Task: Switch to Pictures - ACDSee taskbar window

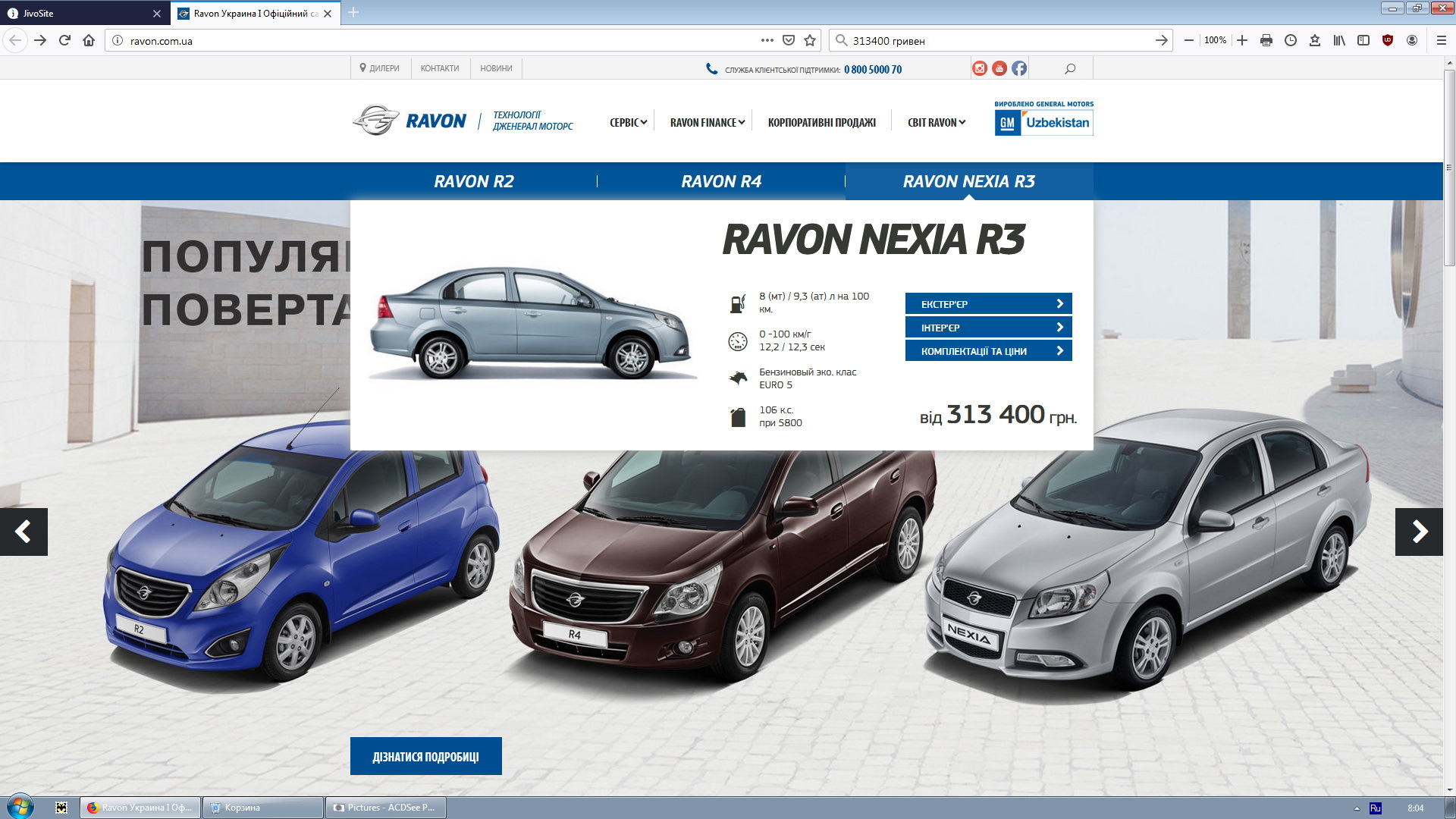Action: point(387,808)
